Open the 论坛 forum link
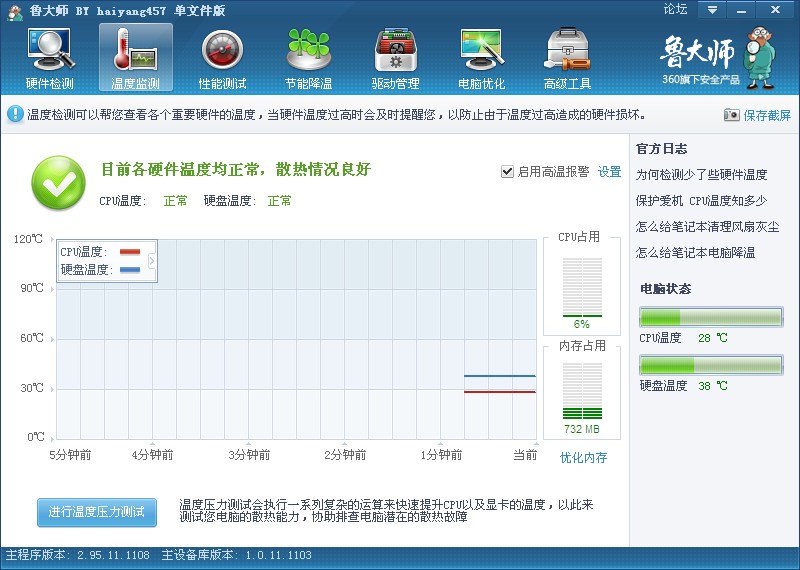Image resolution: width=800 pixels, height=570 pixels. 675,9
